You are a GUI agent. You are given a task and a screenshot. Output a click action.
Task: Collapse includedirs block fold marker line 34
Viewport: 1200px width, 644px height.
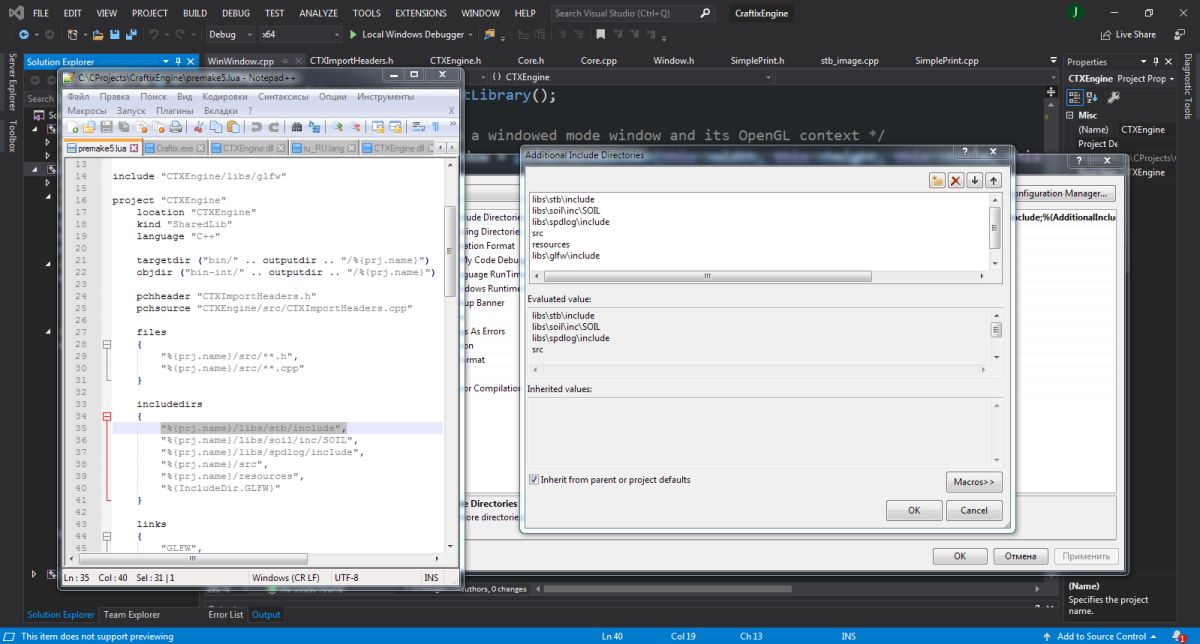[x=108, y=416]
